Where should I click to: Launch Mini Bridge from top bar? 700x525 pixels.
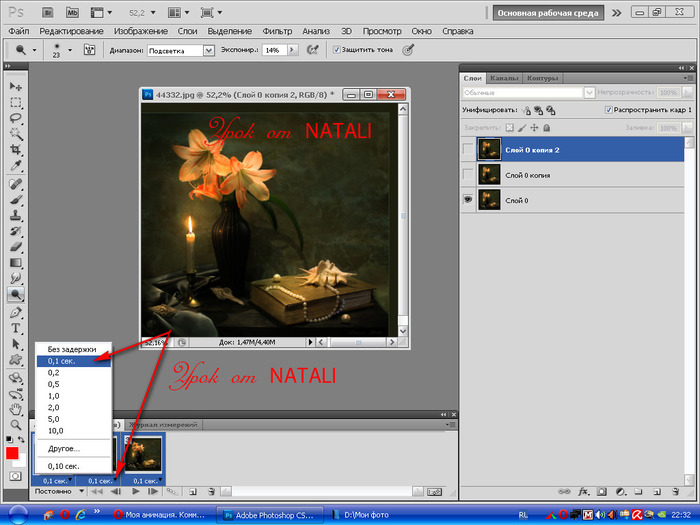[x=72, y=12]
